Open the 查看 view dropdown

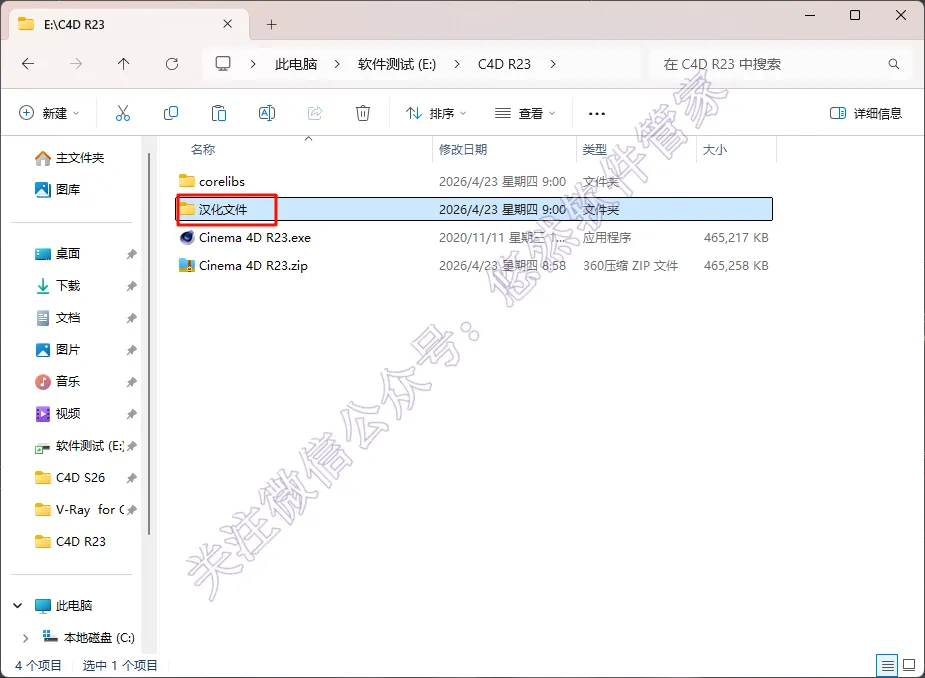click(x=525, y=113)
